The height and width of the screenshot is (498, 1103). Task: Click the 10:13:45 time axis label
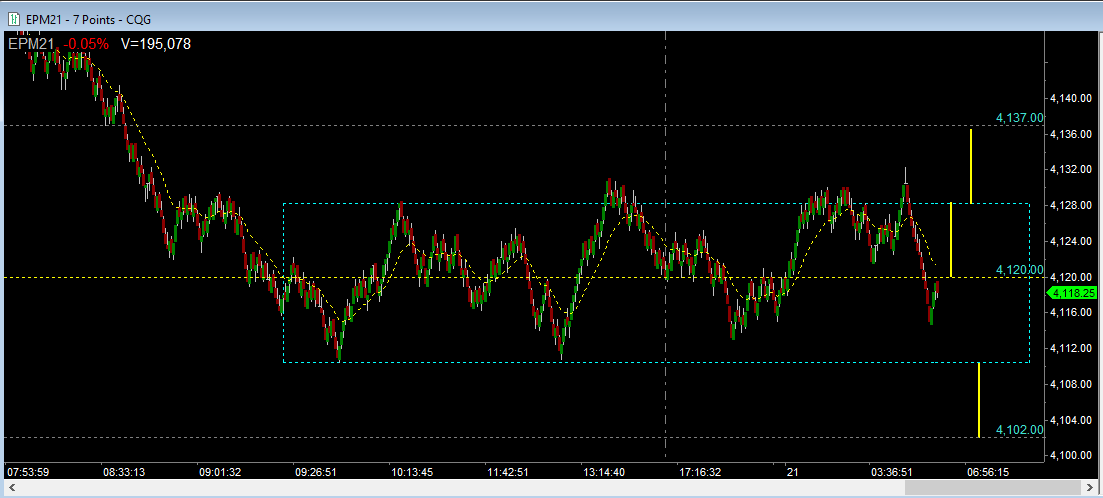412,471
